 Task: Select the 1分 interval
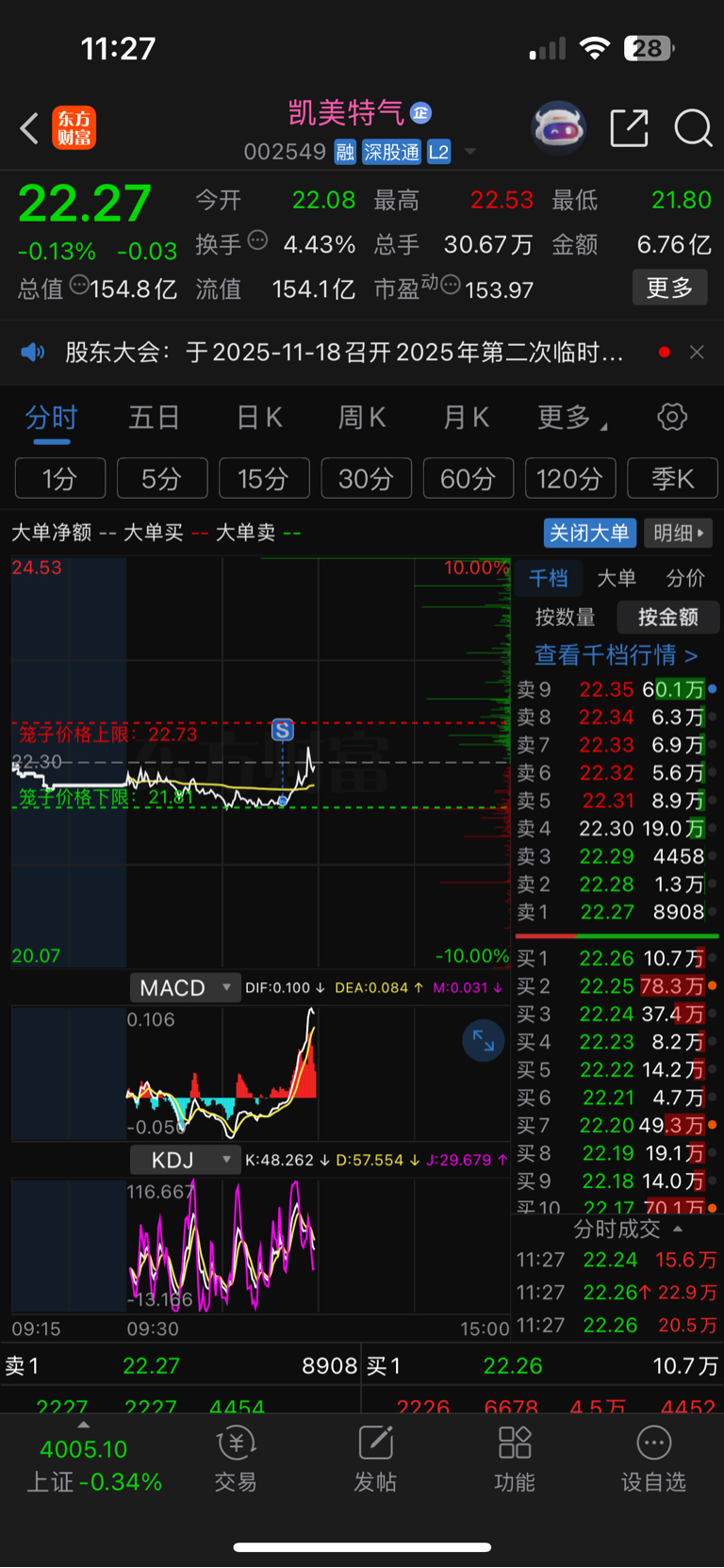pos(59,478)
